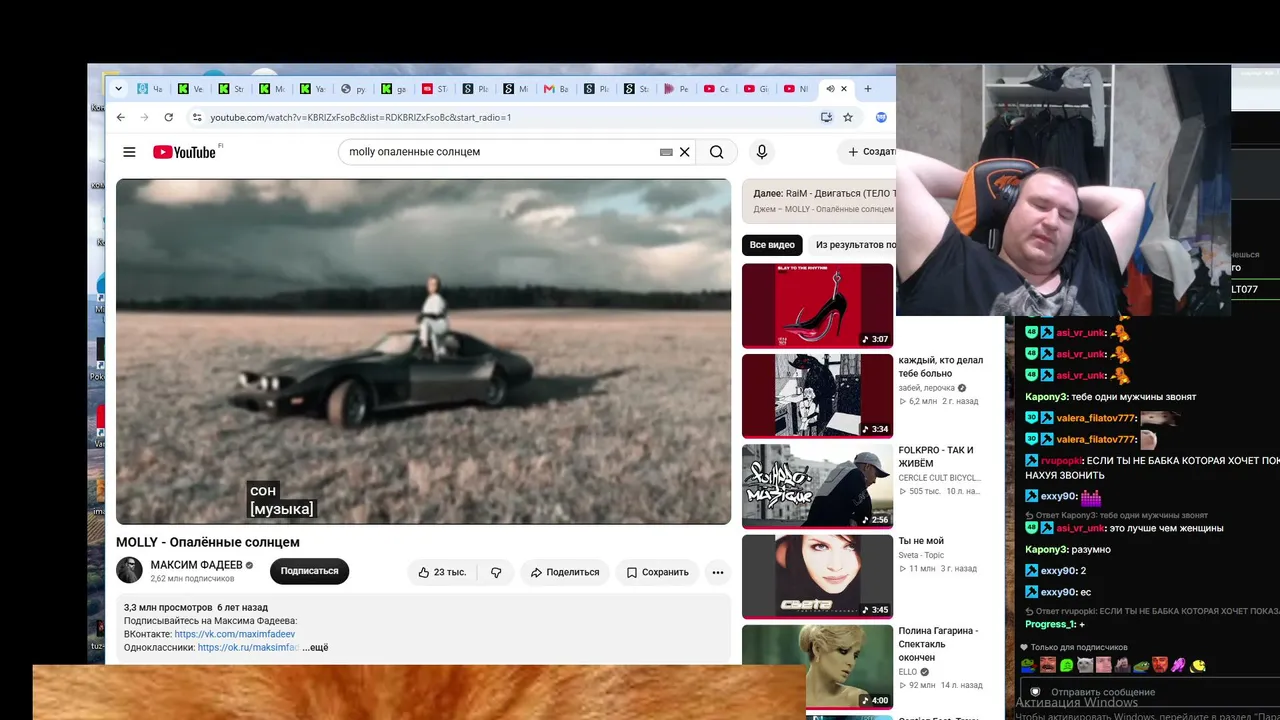The height and width of the screenshot is (720, 1280).
Task: Click username Kapony3 saying 'разумно'
Action: [x=1047, y=550]
